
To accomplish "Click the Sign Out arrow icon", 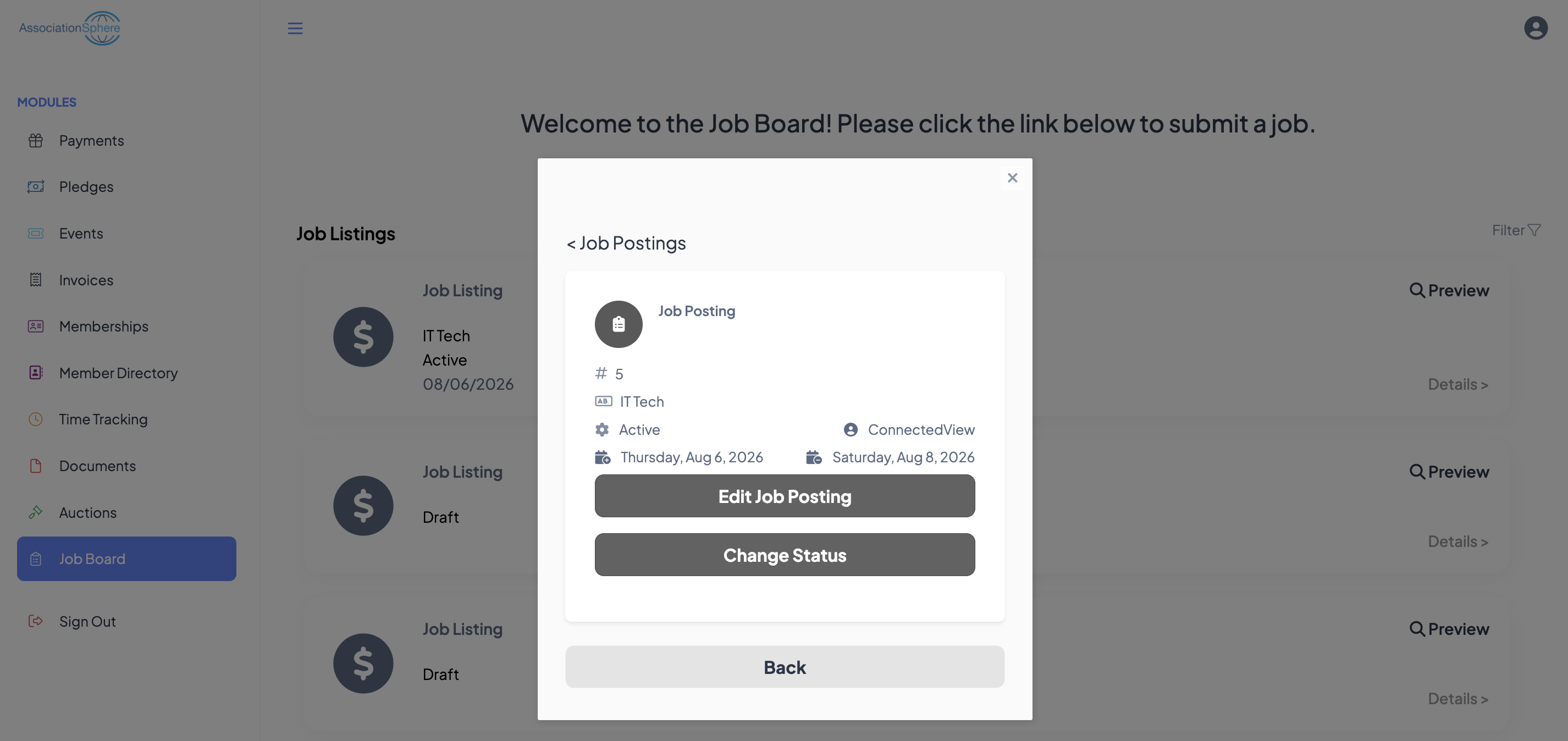I will (35, 621).
